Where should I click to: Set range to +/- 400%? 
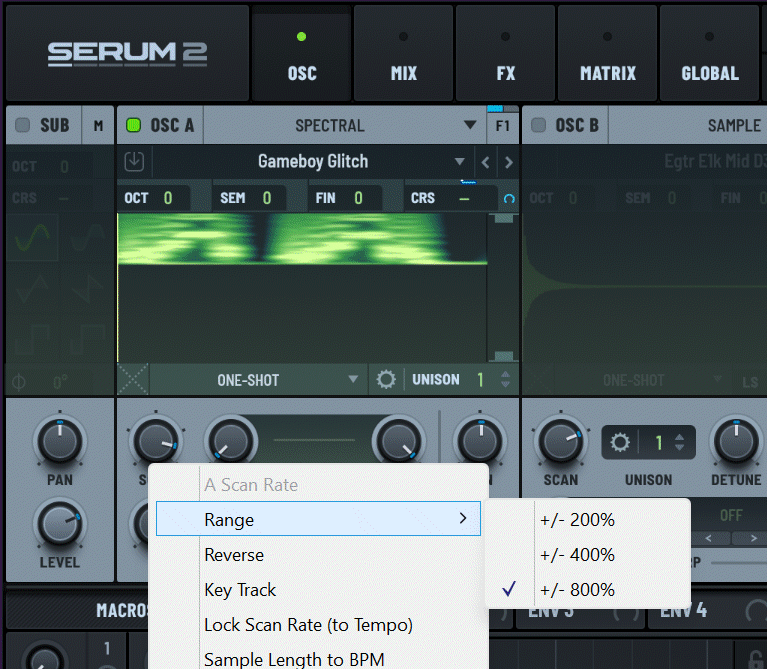[x=588, y=555]
